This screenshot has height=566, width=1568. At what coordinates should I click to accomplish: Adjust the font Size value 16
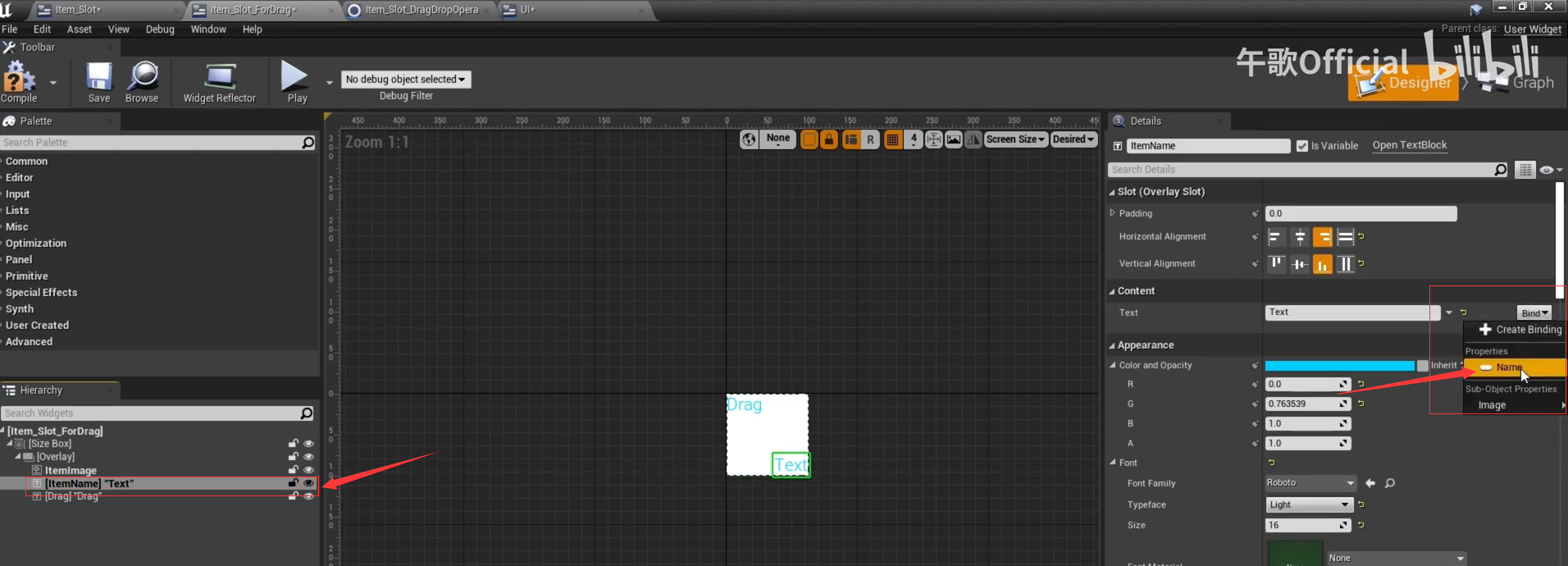(x=1307, y=525)
